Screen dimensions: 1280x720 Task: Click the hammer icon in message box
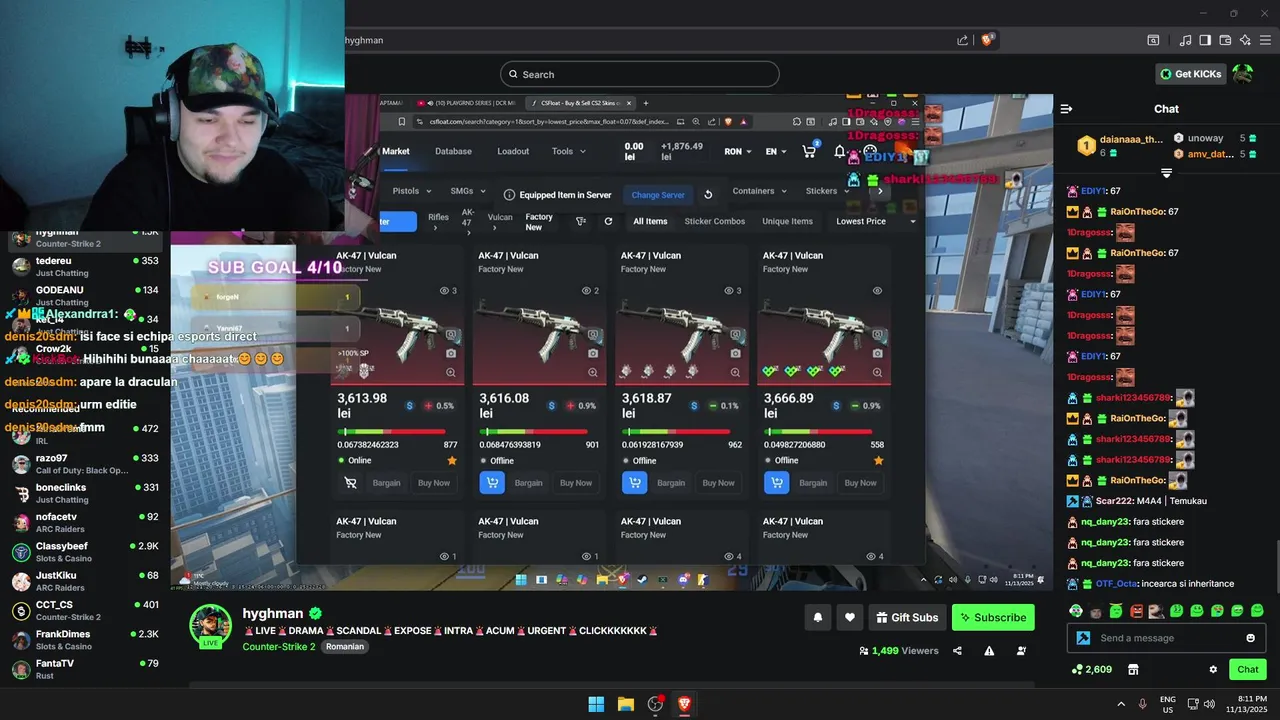tap(1083, 638)
